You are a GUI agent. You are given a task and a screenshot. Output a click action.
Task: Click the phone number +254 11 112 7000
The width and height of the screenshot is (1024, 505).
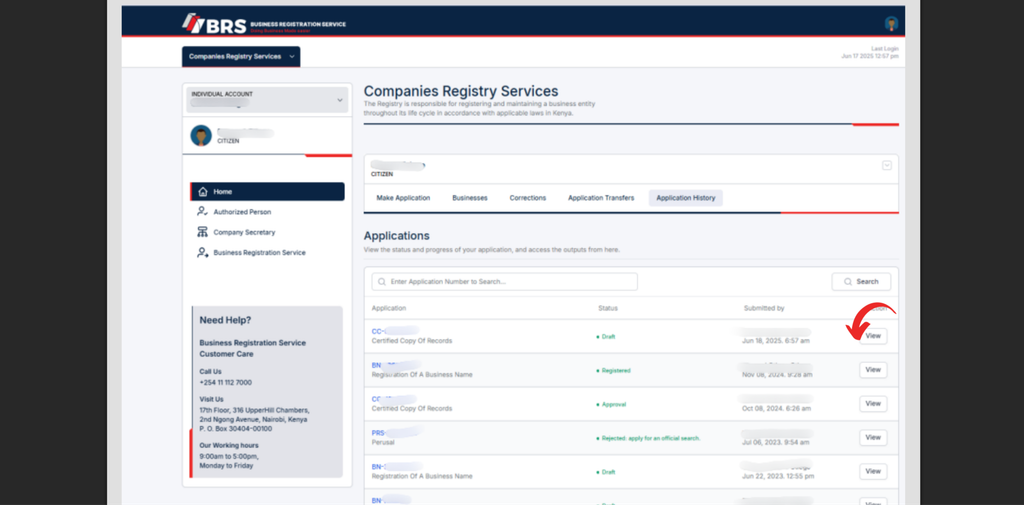[x=225, y=383]
